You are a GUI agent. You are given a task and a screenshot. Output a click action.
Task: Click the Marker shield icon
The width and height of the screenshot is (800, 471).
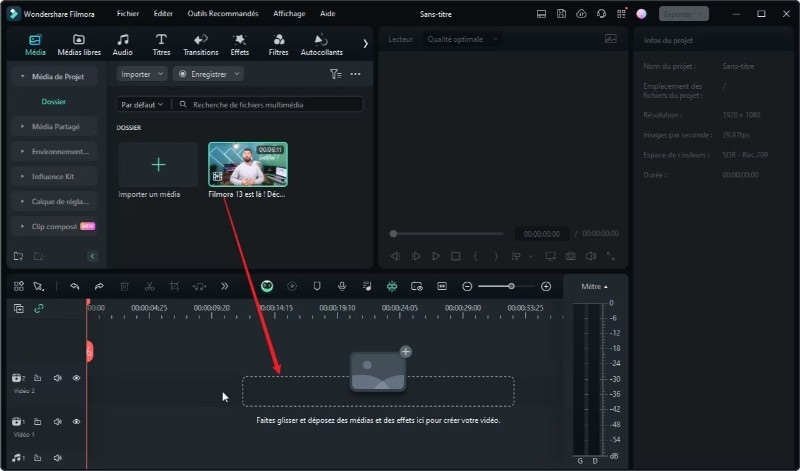coord(317,286)
